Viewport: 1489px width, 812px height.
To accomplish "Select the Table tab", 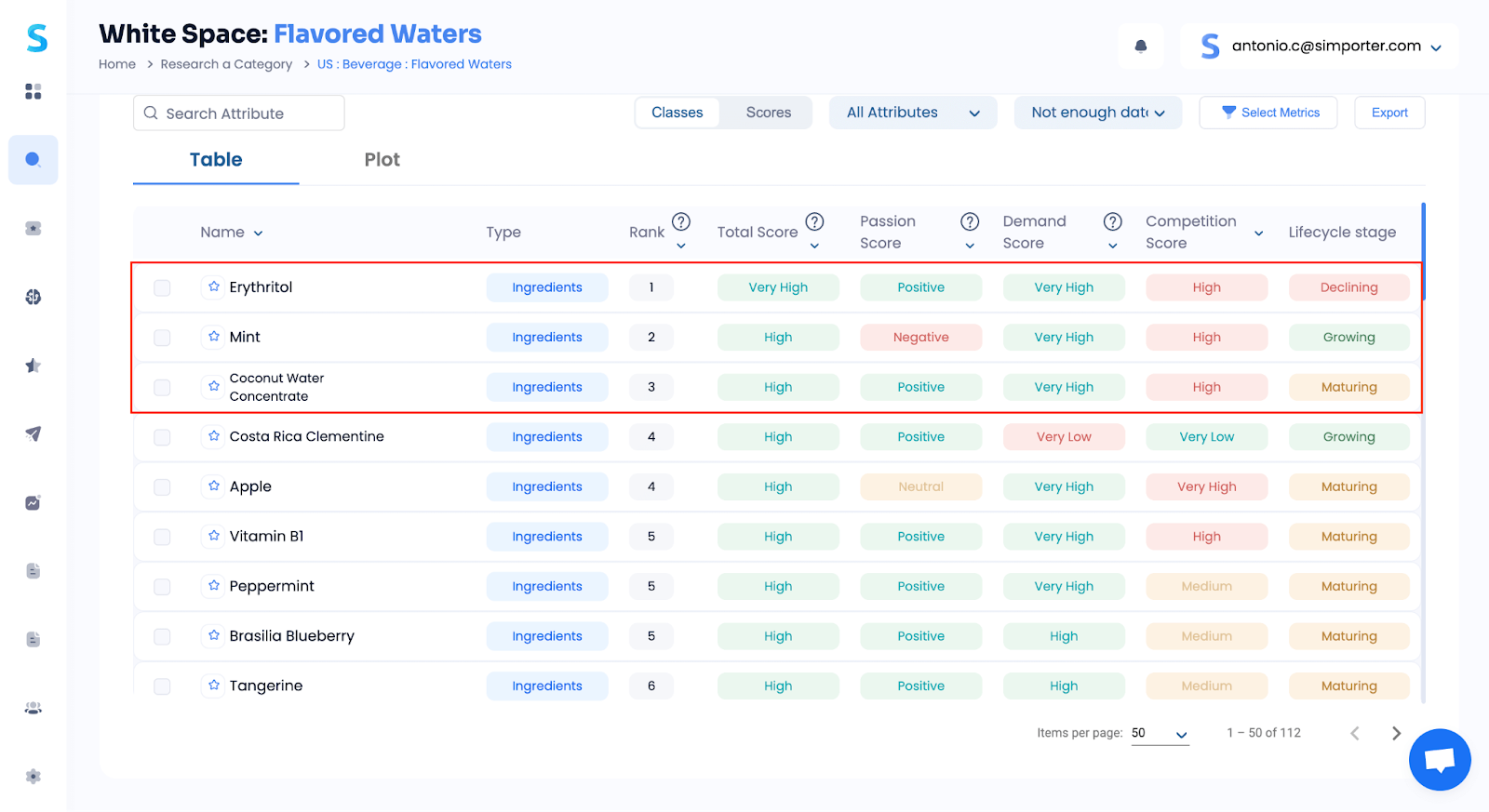I will coord(216,160).
